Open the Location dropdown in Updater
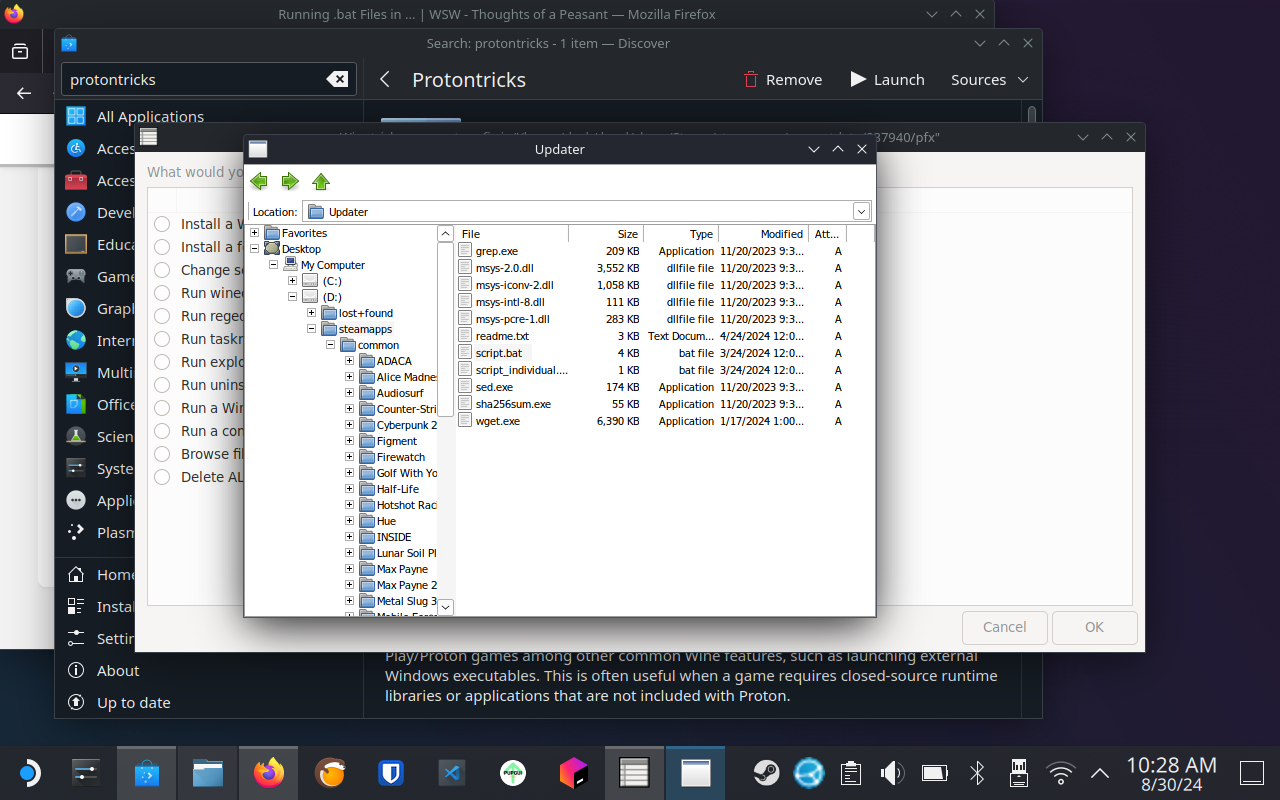 (861, 211)
